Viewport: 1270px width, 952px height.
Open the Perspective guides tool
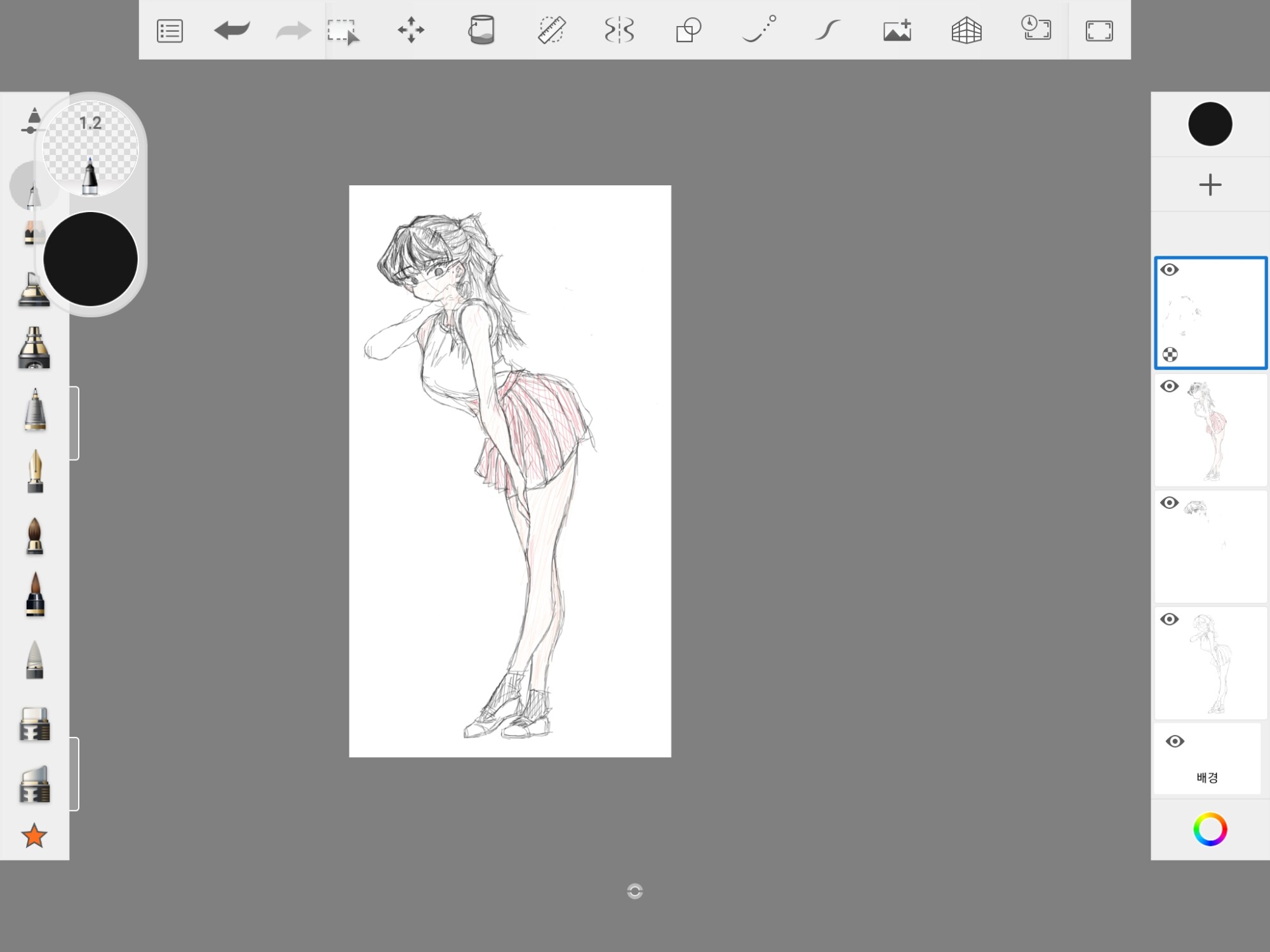point(966,30)
